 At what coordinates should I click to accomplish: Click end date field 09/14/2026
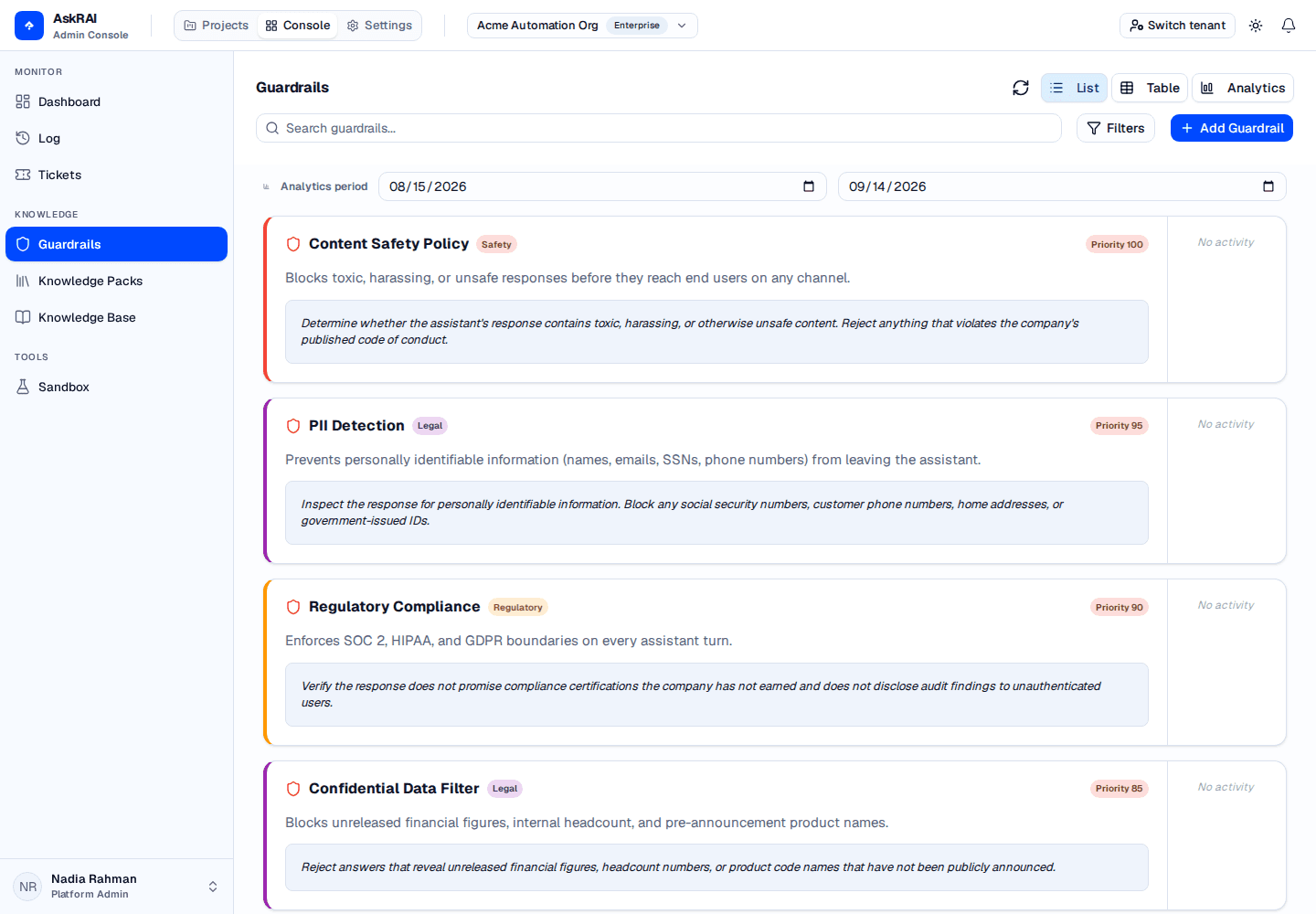(1062, 186)
